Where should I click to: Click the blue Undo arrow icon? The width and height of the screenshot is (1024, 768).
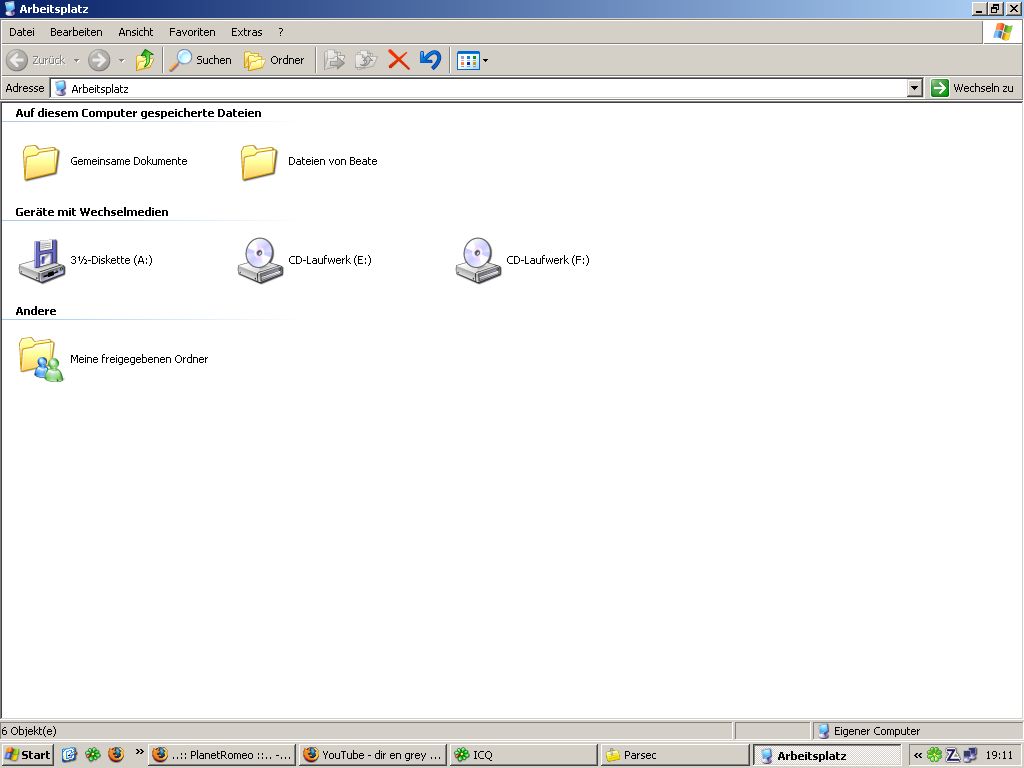(x=430, y=60)
